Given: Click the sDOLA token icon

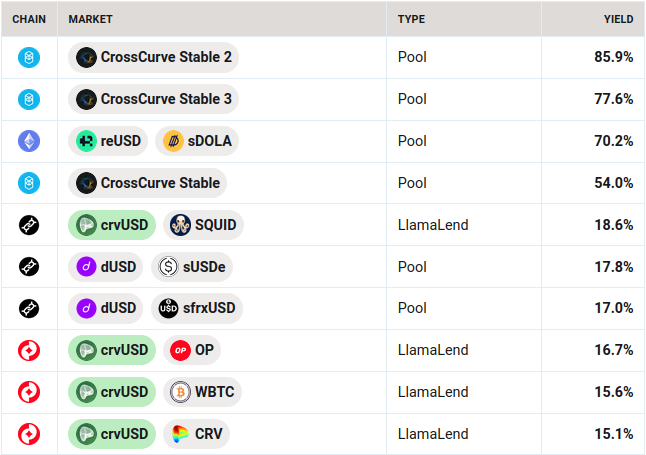Looking at the screenshot, I should [173, 141].
